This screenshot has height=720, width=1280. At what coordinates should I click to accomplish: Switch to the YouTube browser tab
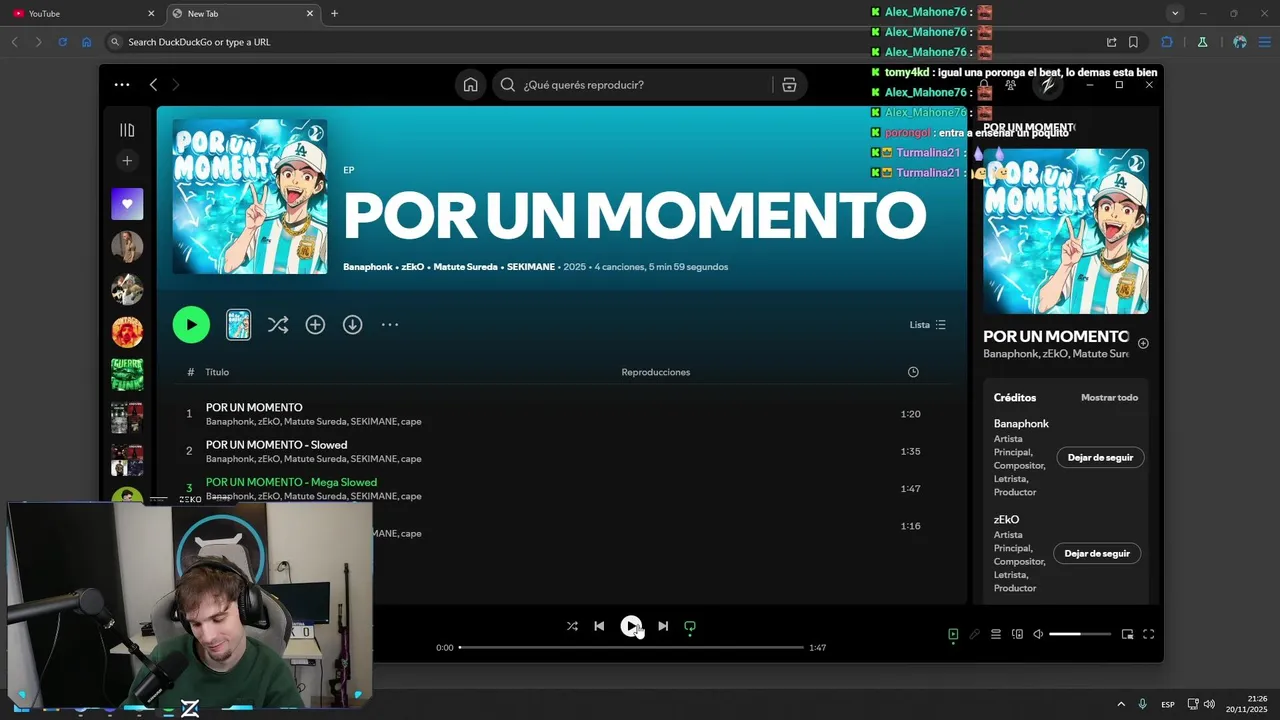tap(84, 14)
